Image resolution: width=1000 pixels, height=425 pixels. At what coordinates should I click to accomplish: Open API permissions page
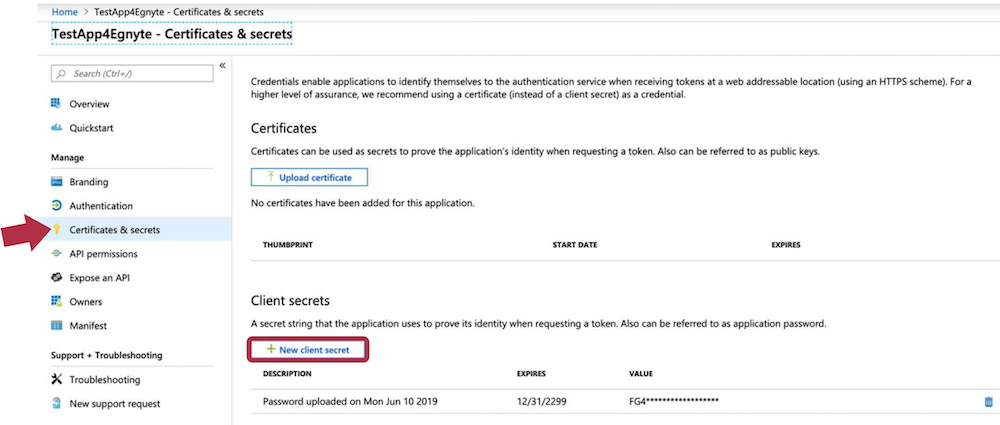pyautogui.click(x=103, y=254)
